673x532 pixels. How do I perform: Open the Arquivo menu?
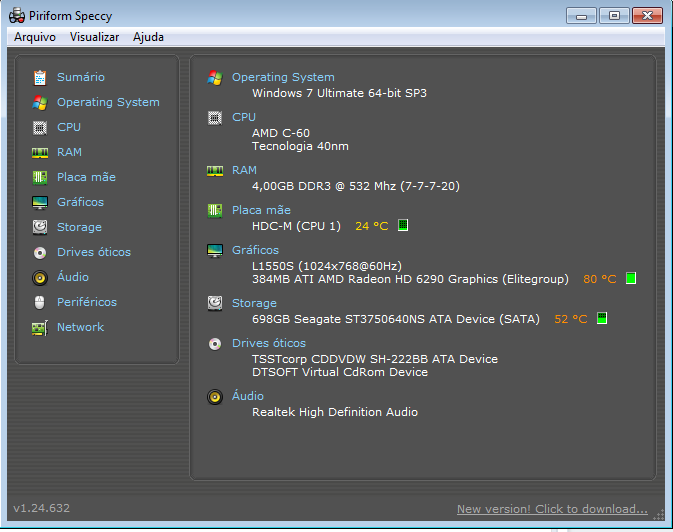pyautogui.click(x=35, y=37)
